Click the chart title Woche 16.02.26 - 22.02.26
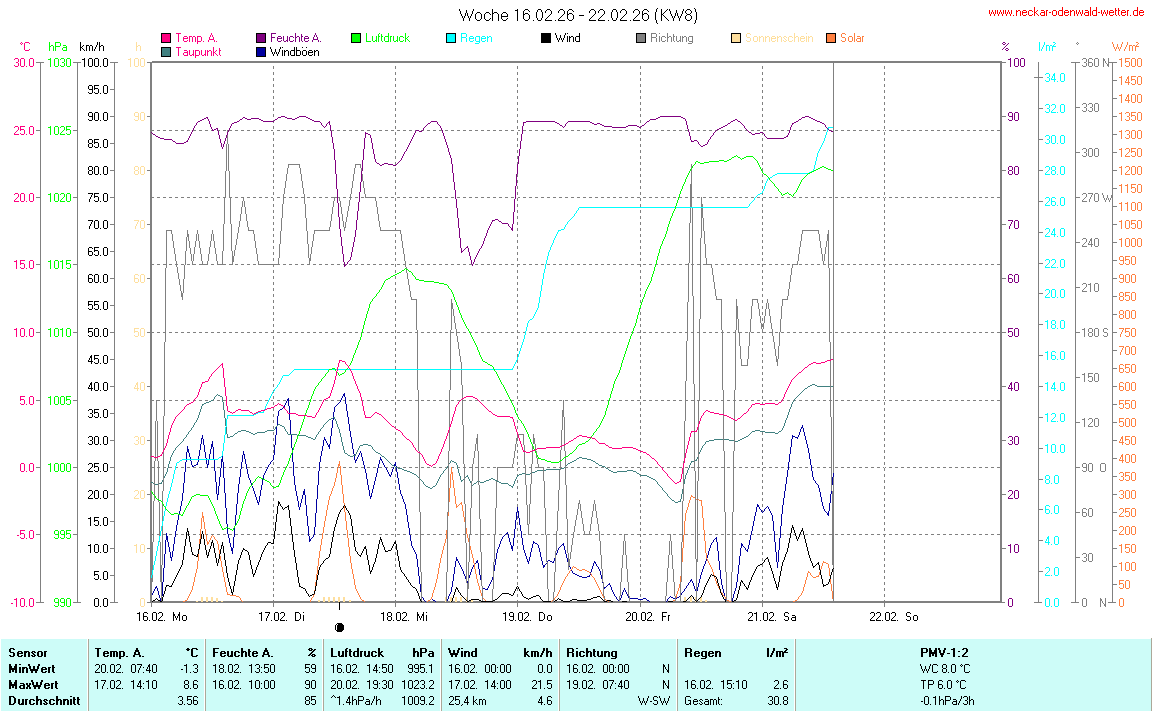The height and width of the screenshot is (711, 1152). (578, 15)
